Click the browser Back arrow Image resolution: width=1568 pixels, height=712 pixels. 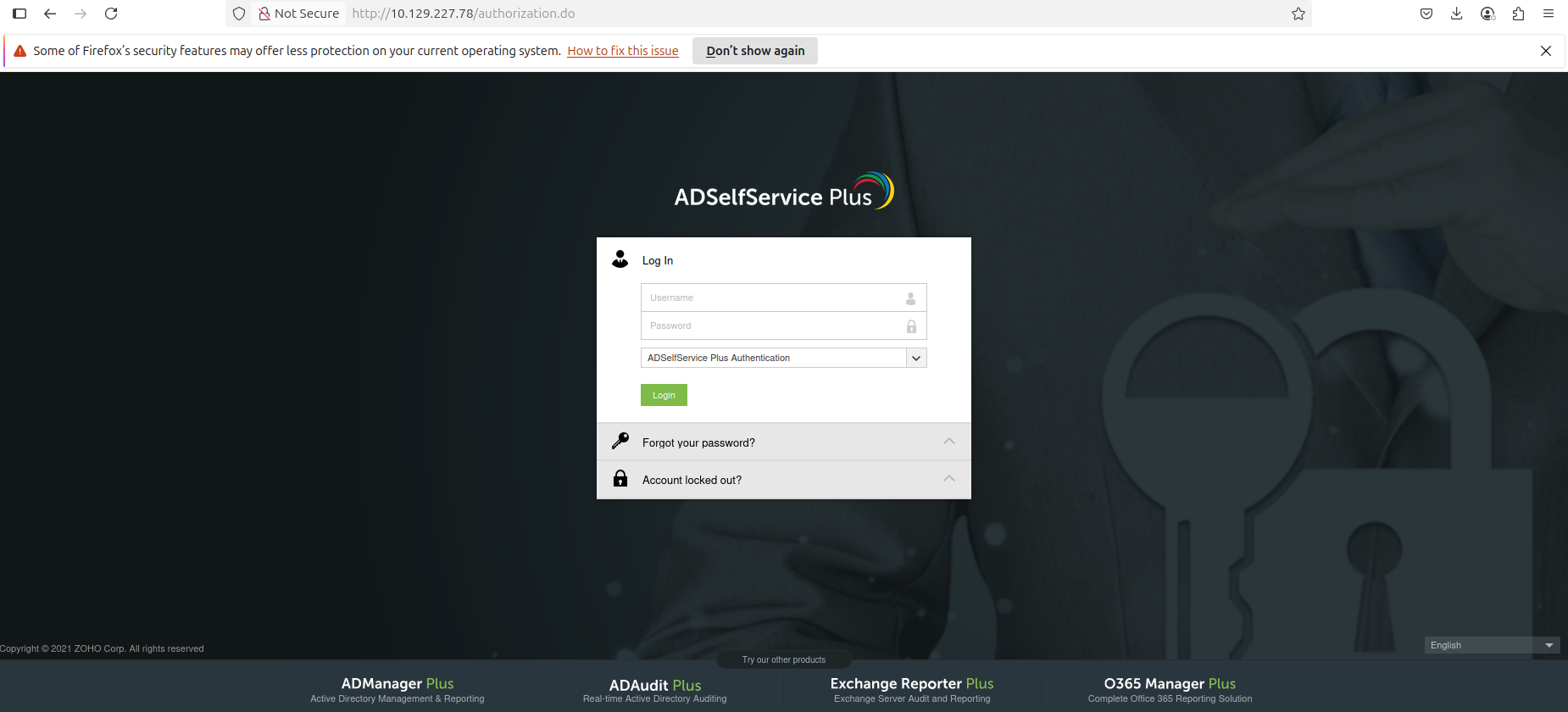[50, 14]
